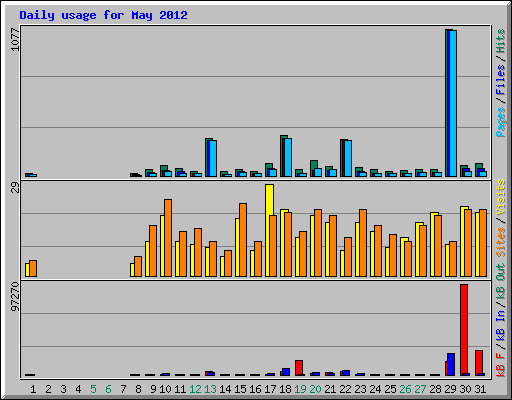Select day 1 on the x-axis
512x400 pixels.
click(x=33, y=389)
